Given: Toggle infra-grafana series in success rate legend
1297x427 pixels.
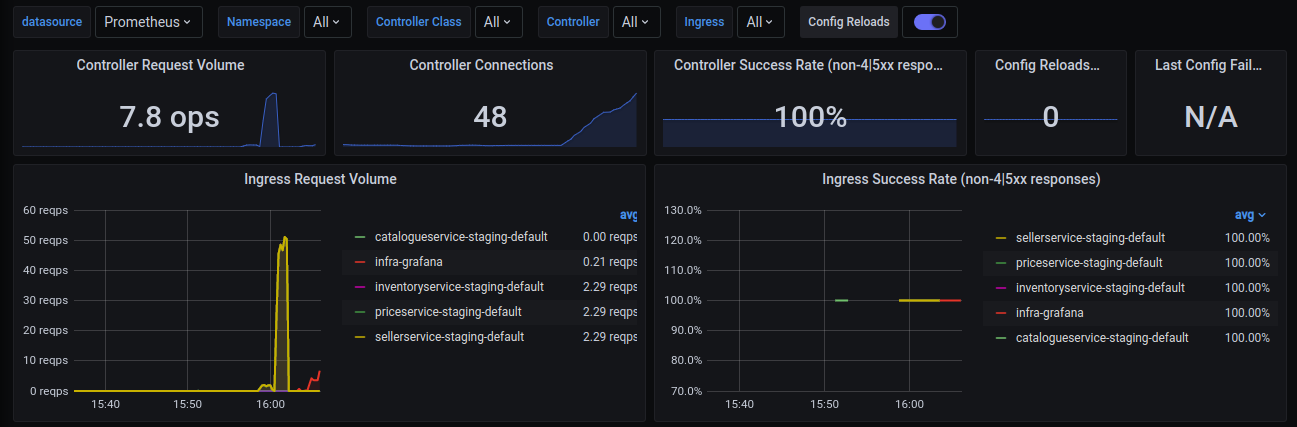Looking at the screenshot, I should pos(1049,313).
